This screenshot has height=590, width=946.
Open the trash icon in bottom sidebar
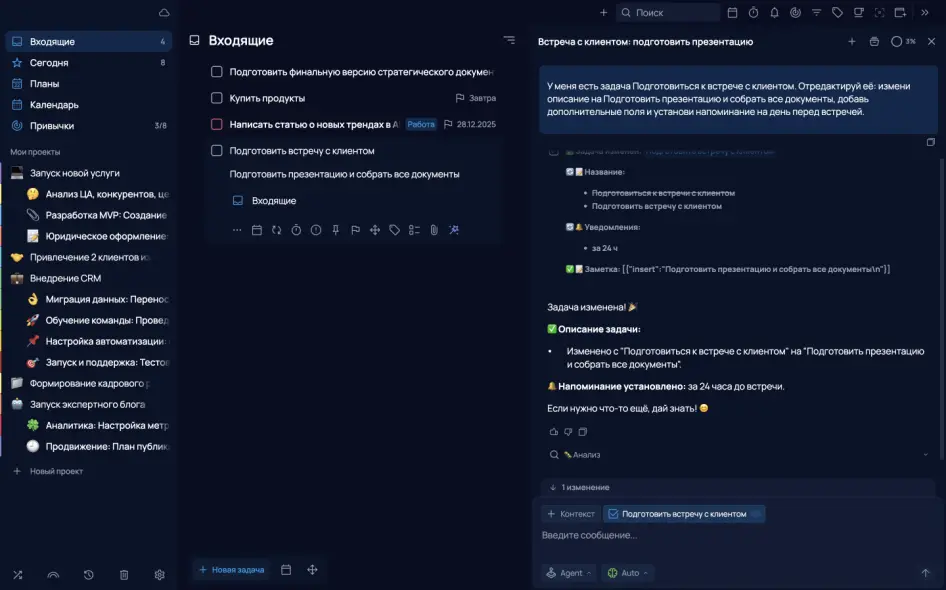pyautogui.click(x=124, y=575)
